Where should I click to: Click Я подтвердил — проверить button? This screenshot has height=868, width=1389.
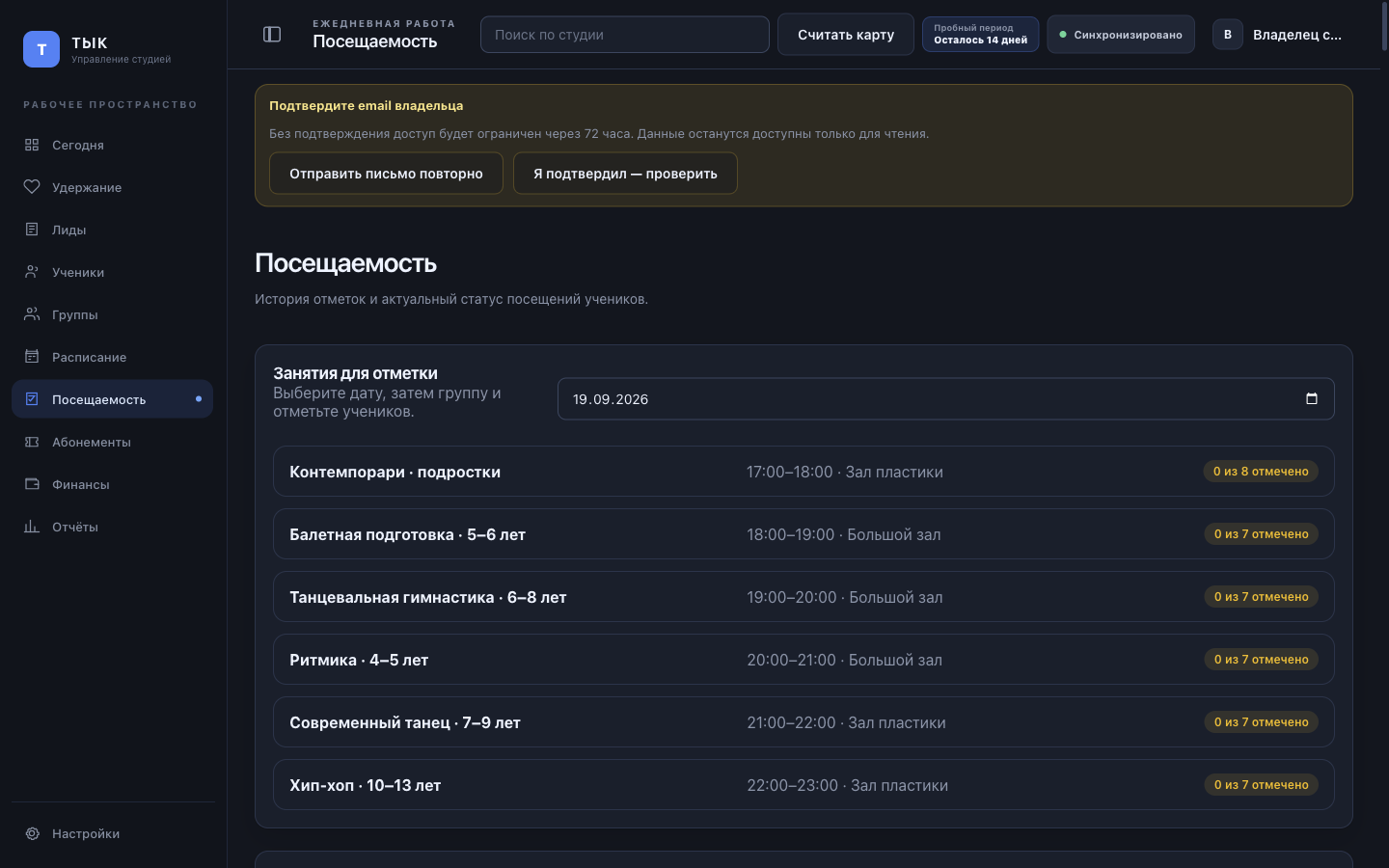pyautogui.click(x=625, y=174)
